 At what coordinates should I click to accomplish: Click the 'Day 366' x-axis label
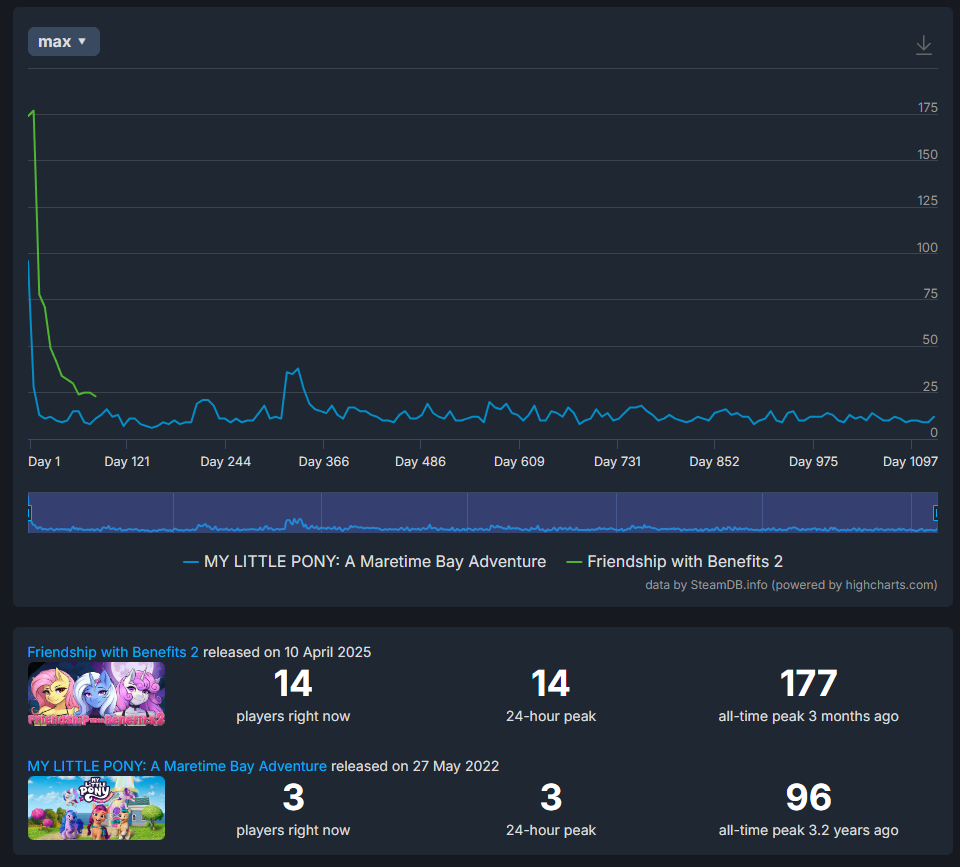click(x=323, y=462)
